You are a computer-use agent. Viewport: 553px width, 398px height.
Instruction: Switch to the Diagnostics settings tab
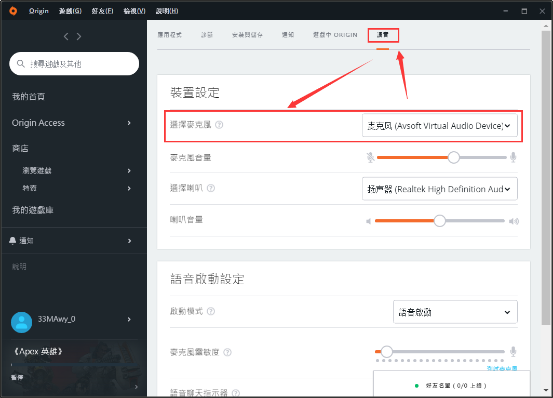[x=207, y=35]
